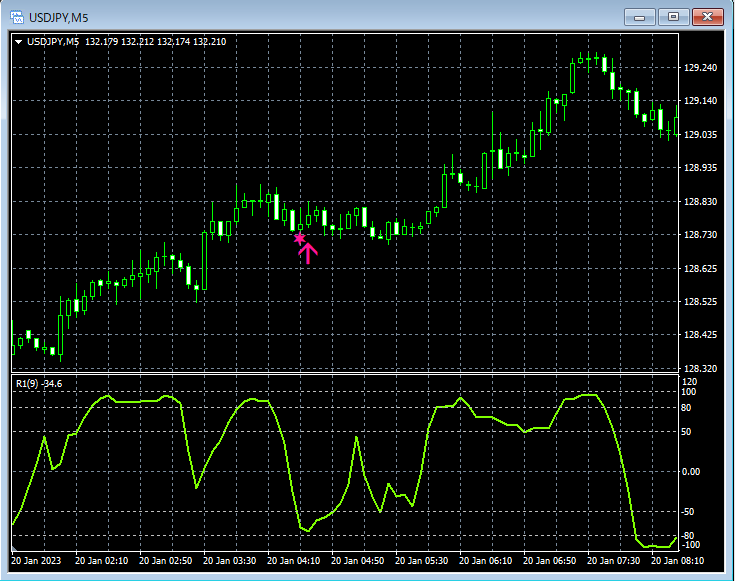The width and height of the screenshot is (736, 581).
Task: Click indicator scale value -100
Action: click(690, 545)
